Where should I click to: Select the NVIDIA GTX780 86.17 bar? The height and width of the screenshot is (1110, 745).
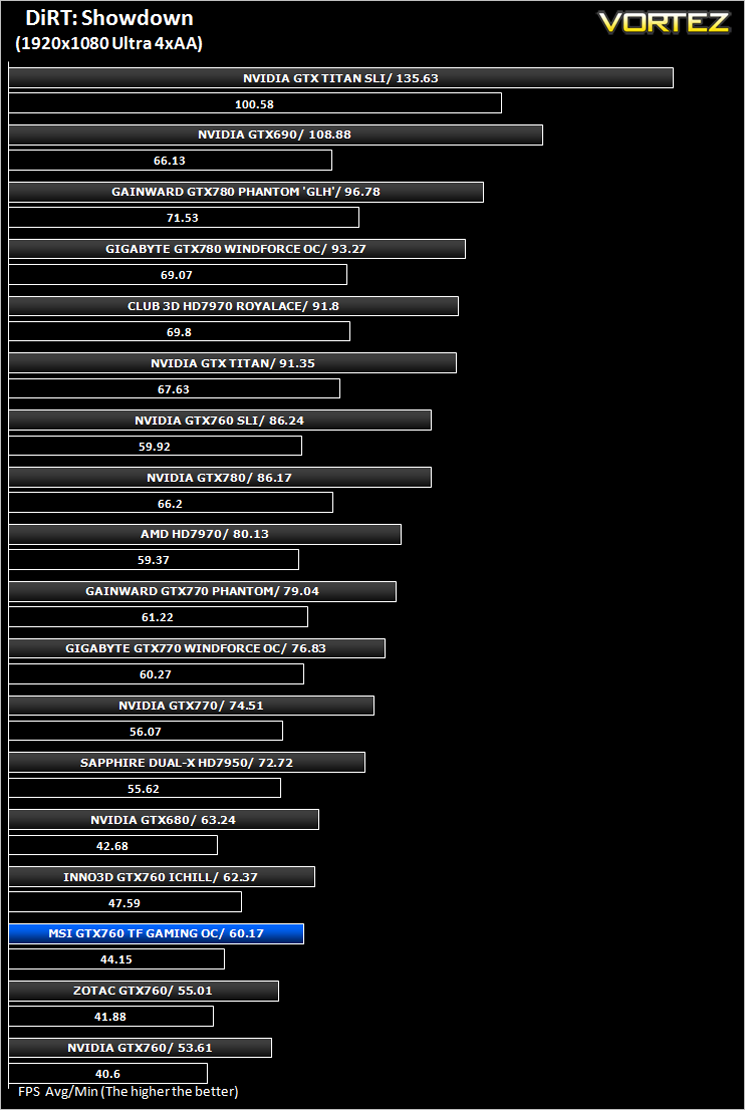220,478
